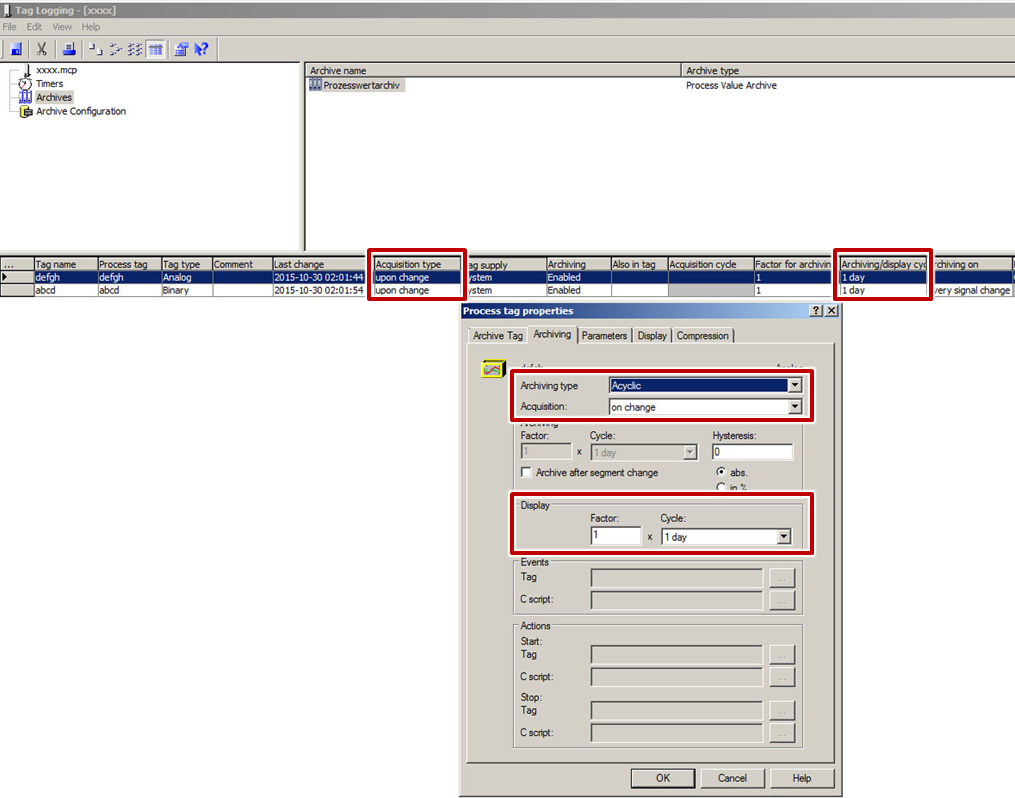Select the abcd tag name cell
The width and height of the screenshot is (1015, 798).
65,291
